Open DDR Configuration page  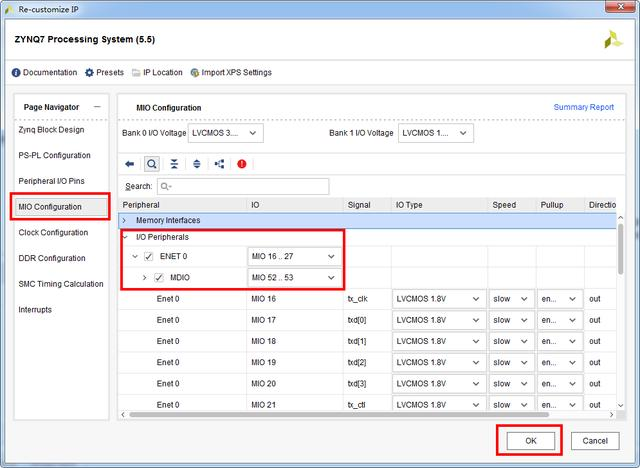pyautogui.click(x=52, y=258)
